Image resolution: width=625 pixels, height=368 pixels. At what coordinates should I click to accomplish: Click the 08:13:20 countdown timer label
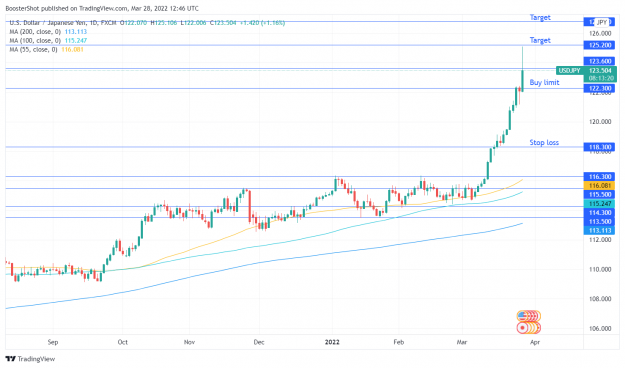pyautogui.click(x=601, y=78)
